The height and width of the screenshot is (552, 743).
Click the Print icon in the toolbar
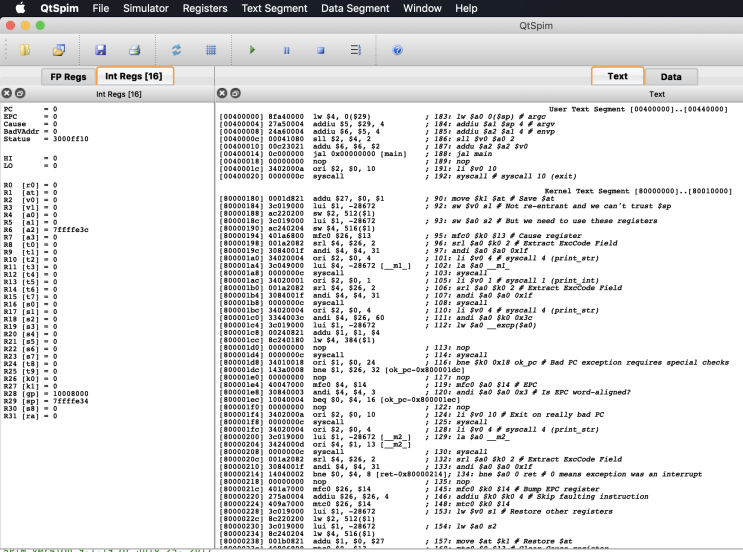pyautogui.click(x=134, y=49)
